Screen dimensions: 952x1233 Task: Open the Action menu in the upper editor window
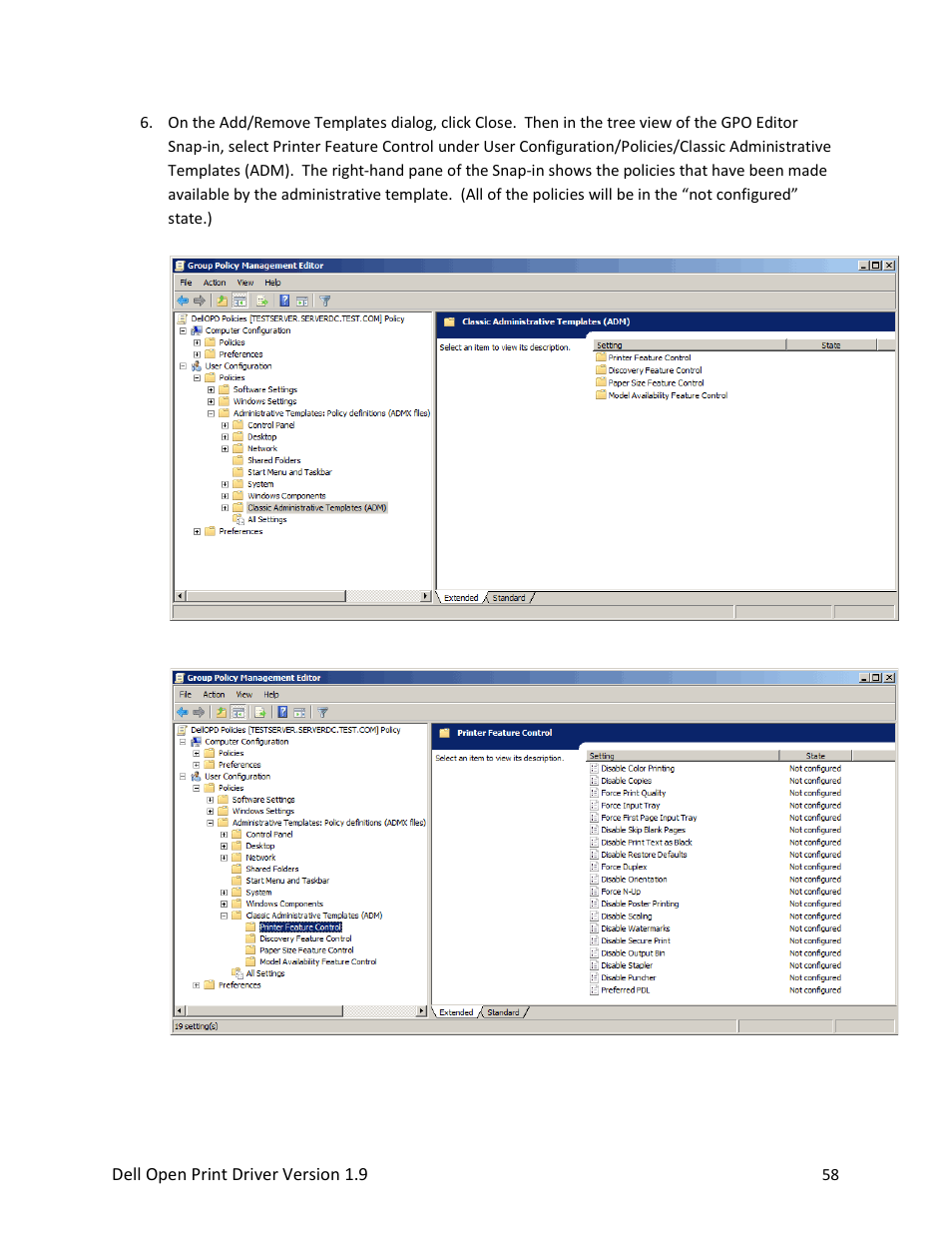coord(215,283)
